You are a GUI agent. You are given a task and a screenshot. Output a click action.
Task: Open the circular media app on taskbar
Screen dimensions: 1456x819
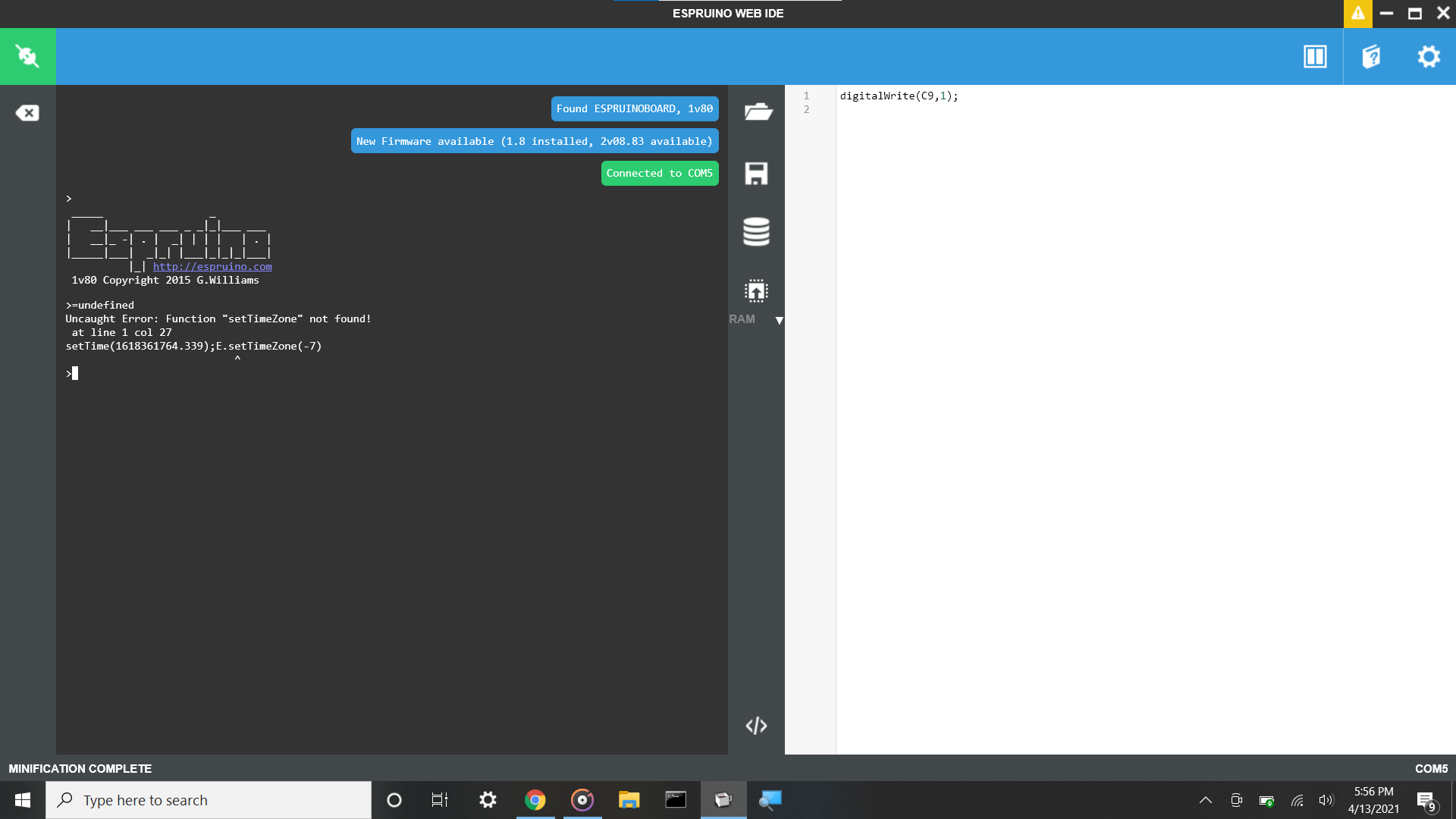point(582,800)
